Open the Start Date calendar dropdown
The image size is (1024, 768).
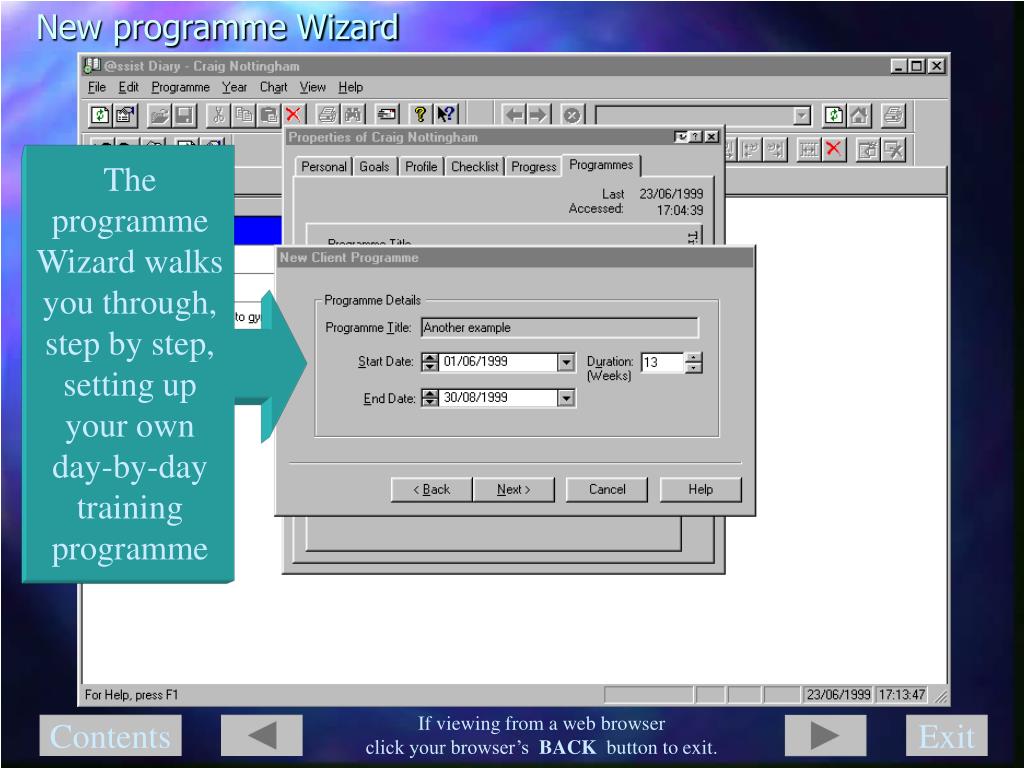click(566, 362)
